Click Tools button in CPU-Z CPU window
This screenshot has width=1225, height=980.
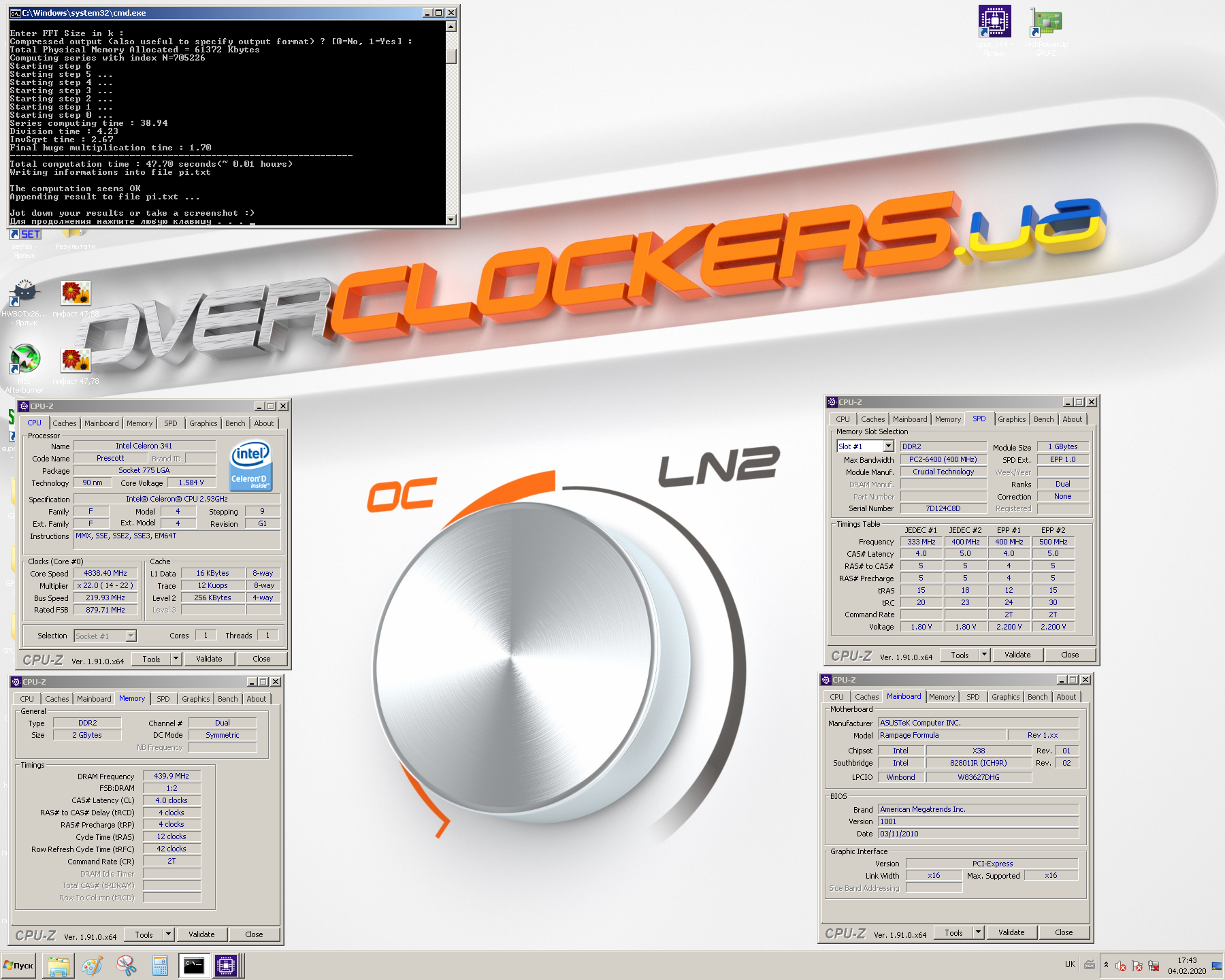[x=151, y=659]
